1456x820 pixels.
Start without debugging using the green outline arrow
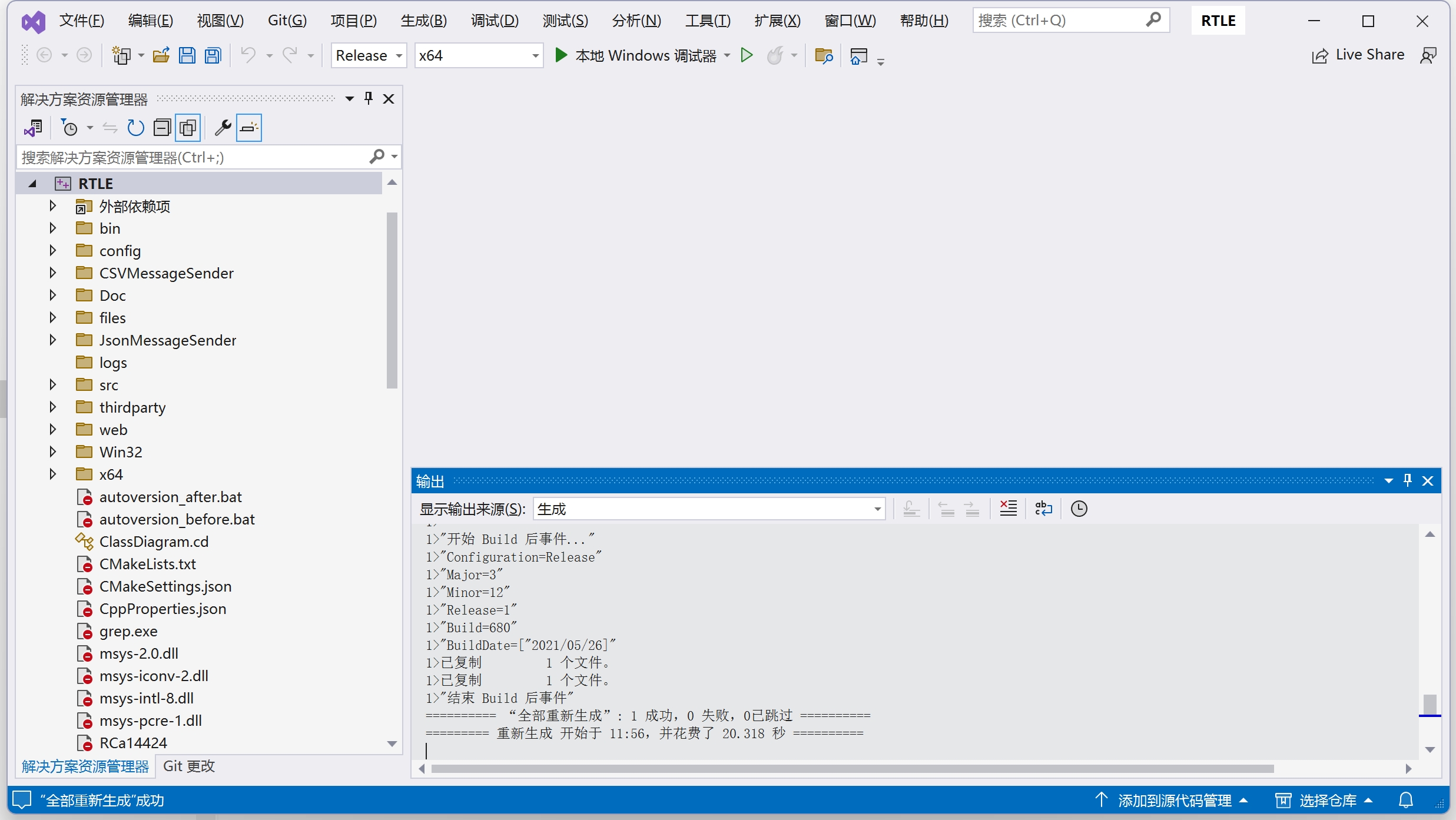point(747,55)
